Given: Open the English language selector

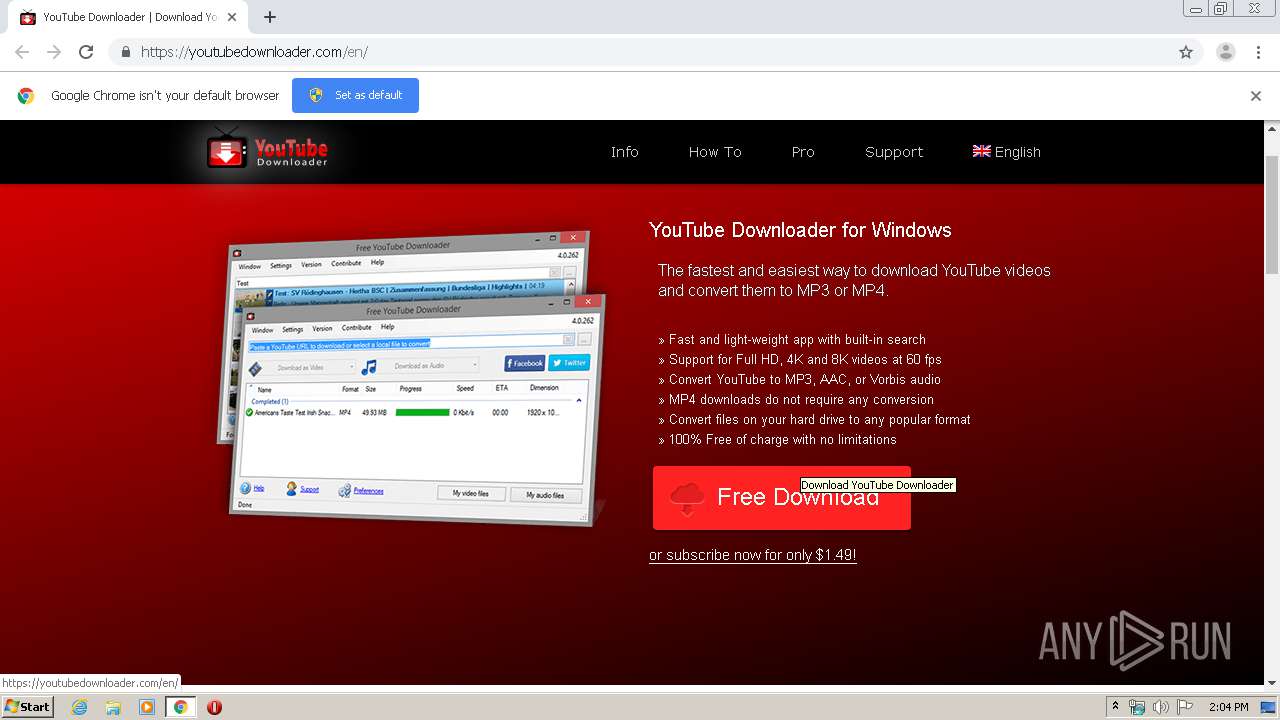Looking at the screenshot, I should [x=1007, y=152].
